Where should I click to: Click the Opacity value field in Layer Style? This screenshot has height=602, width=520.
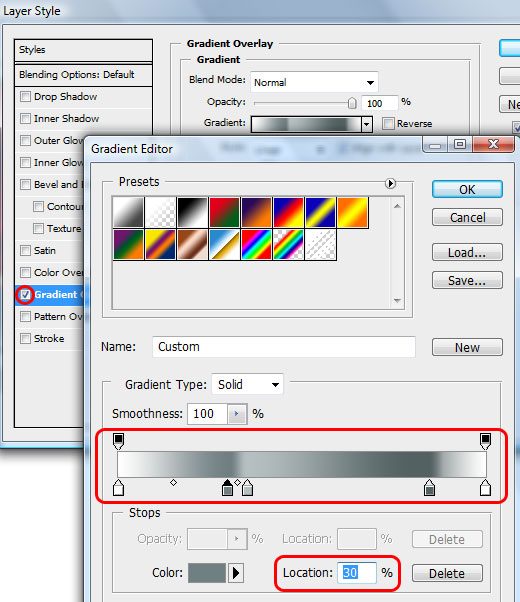tap(379, 103)
